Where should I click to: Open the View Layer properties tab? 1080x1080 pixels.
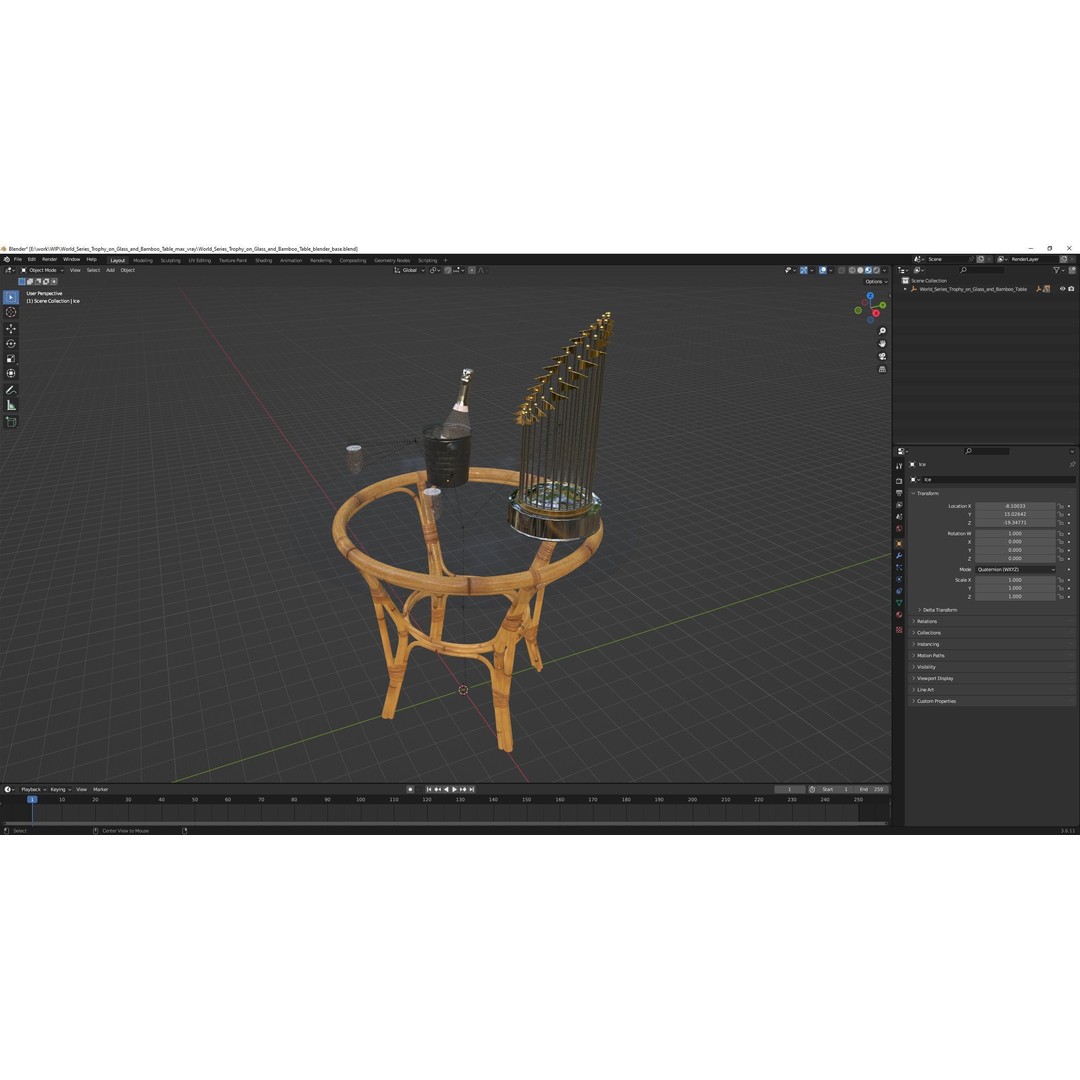click(x=899, y=504)
